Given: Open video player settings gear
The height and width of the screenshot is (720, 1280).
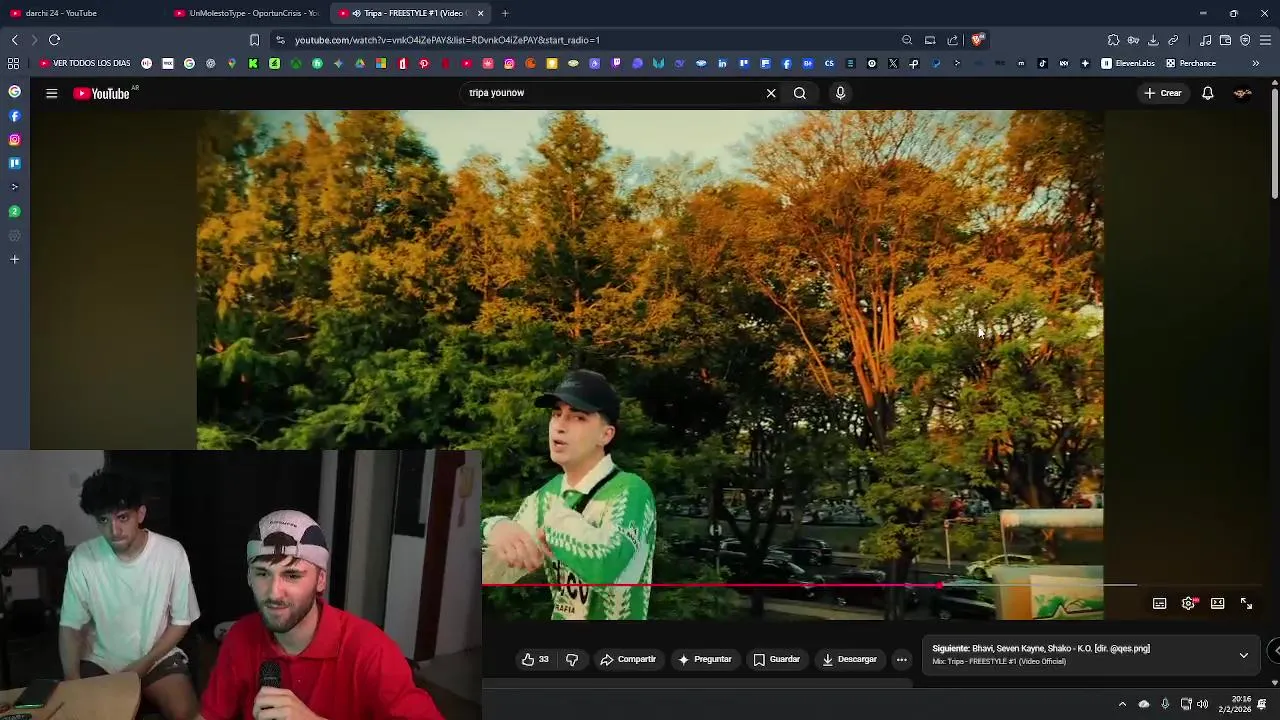Looking at the screenshot, I should tap(1189, 603).
